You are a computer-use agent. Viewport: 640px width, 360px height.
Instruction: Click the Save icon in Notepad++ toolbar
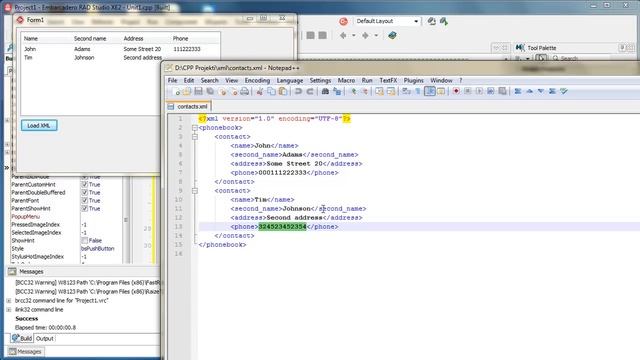click(198, 92)
